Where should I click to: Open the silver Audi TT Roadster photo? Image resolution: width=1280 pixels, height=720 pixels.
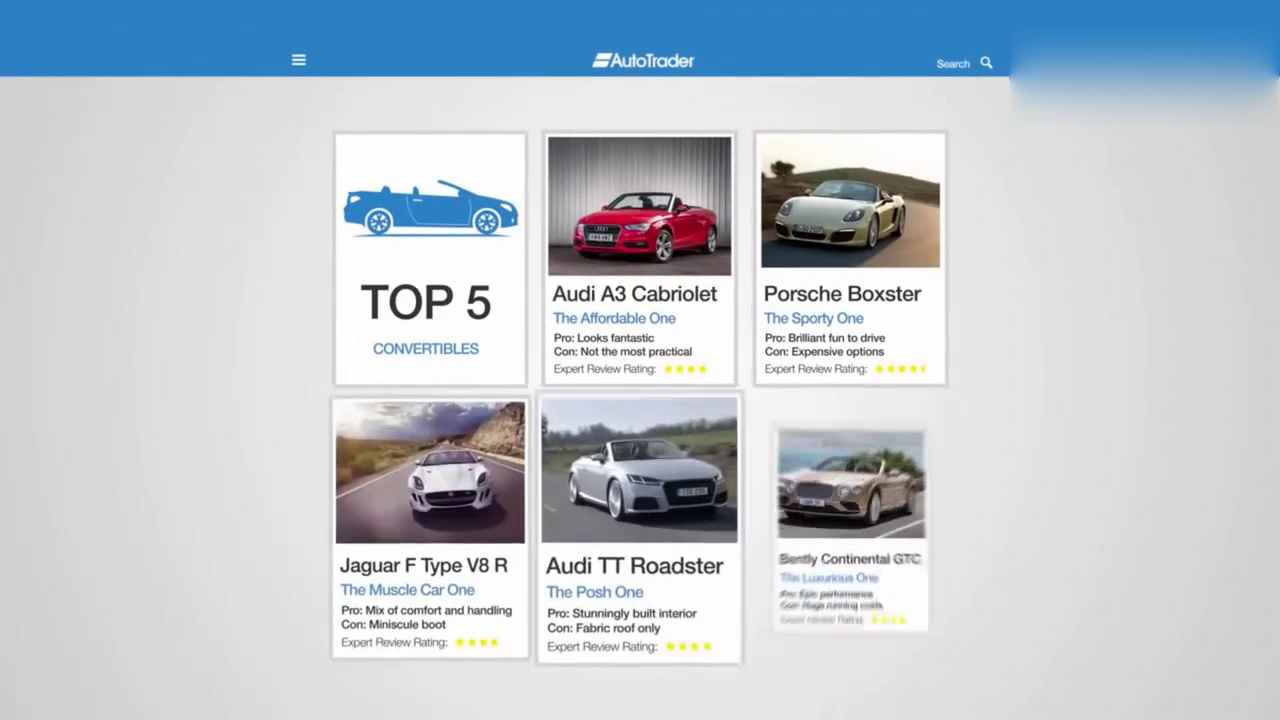click(639, 470)
